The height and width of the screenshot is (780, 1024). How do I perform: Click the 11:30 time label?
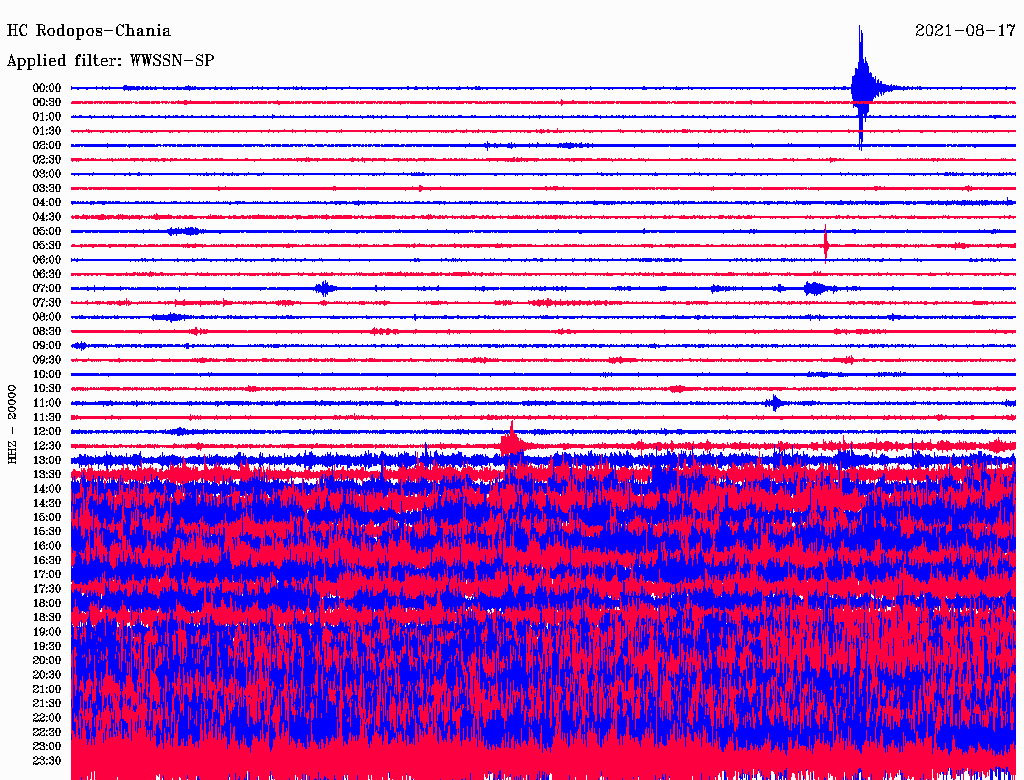pyautogui.click(x=47, y=417)
